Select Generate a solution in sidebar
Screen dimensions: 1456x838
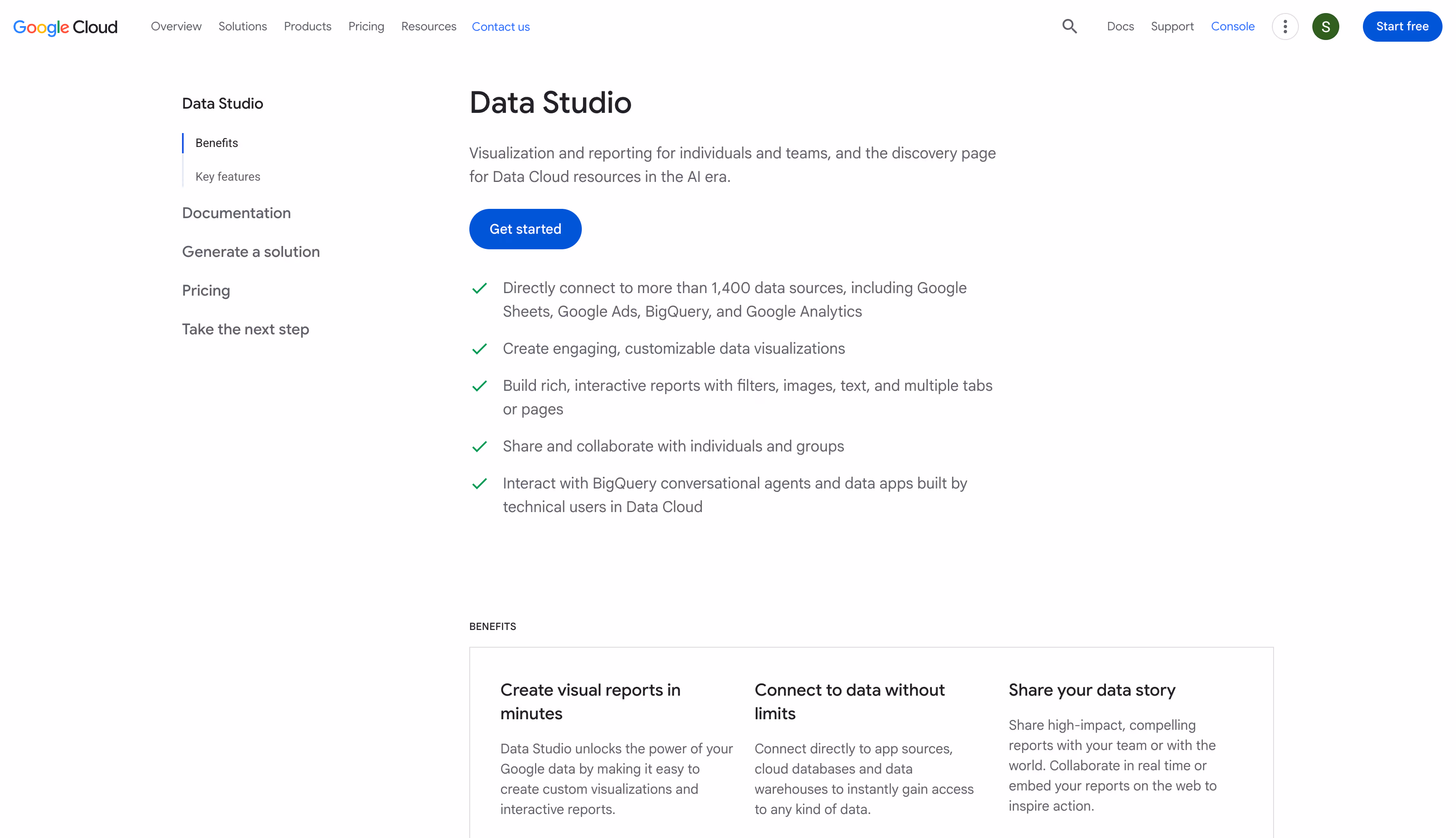(250, 251)
